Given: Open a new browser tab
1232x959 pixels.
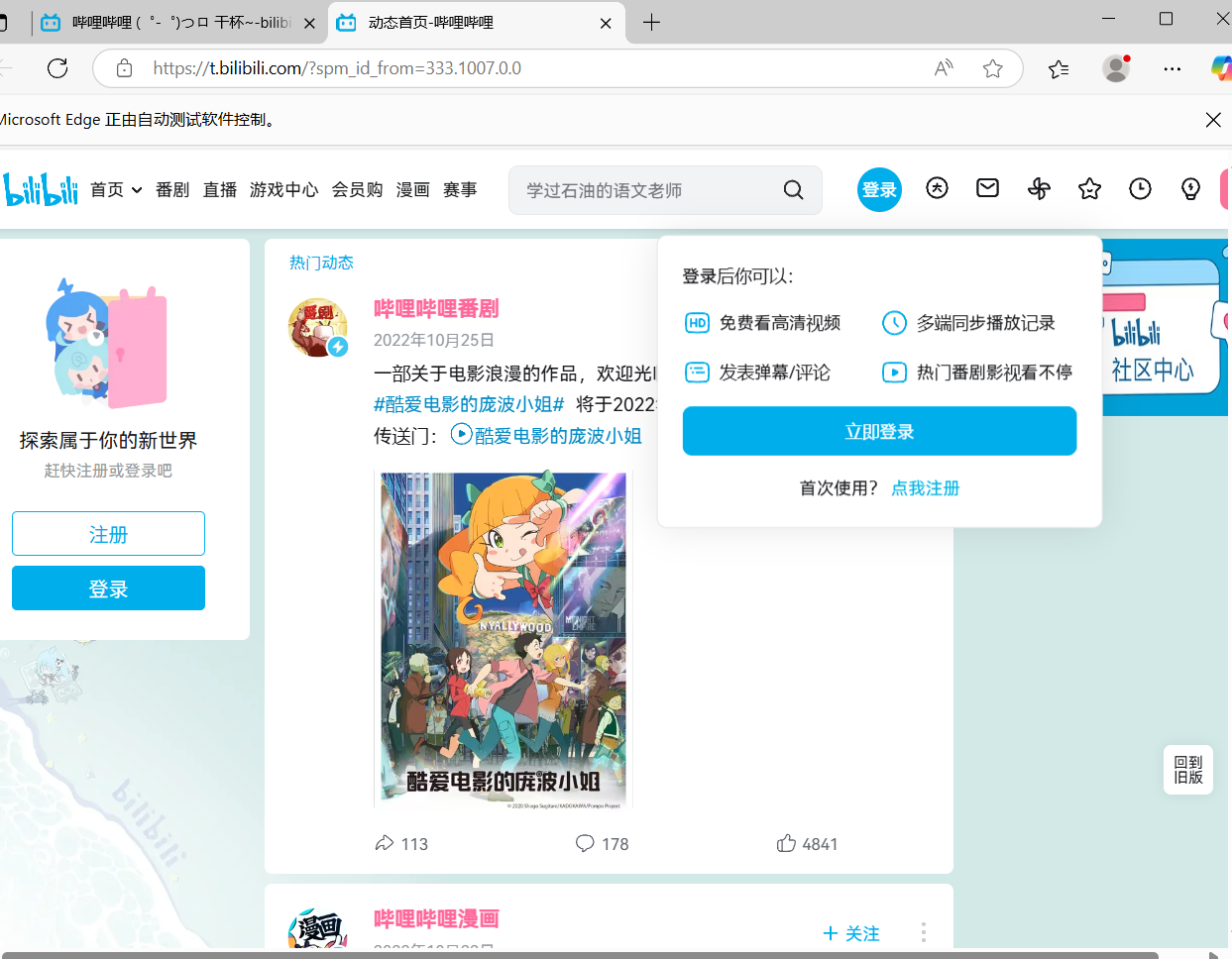Looking at the screenshot, I should coord(651,22).
